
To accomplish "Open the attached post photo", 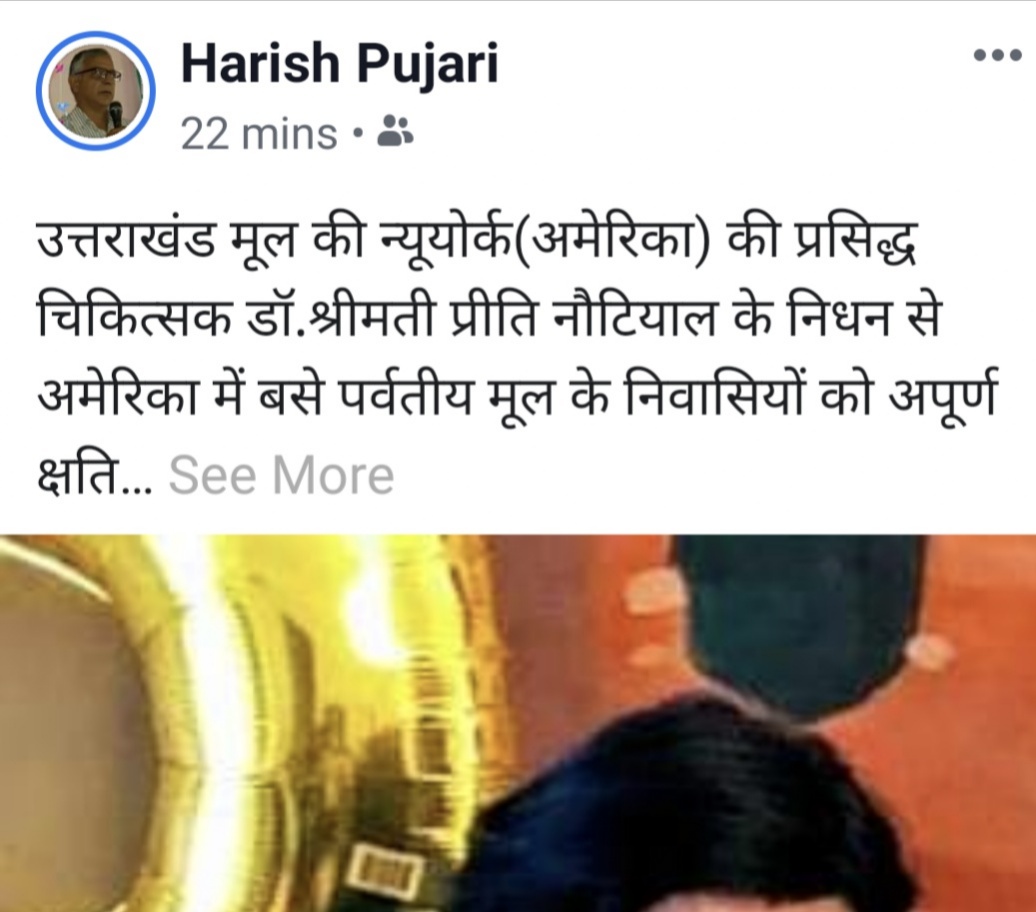I will click(x=518, y=724).
